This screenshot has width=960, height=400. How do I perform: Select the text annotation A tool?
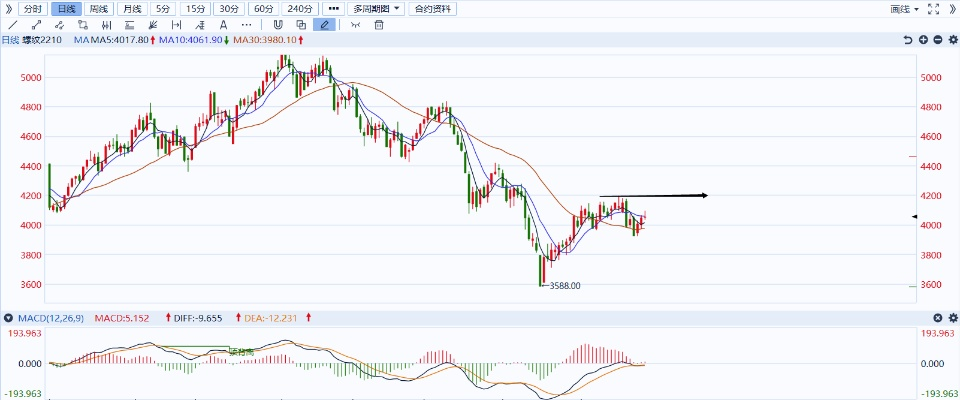223,25
